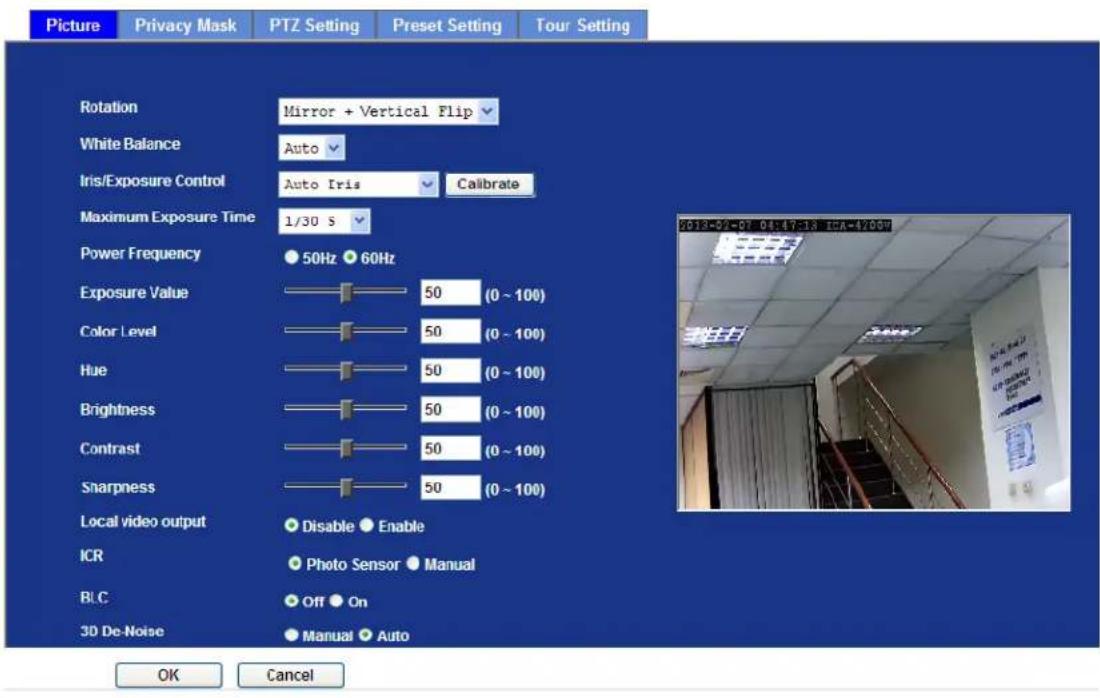Switch to the Picture tab

coord(73,25)
